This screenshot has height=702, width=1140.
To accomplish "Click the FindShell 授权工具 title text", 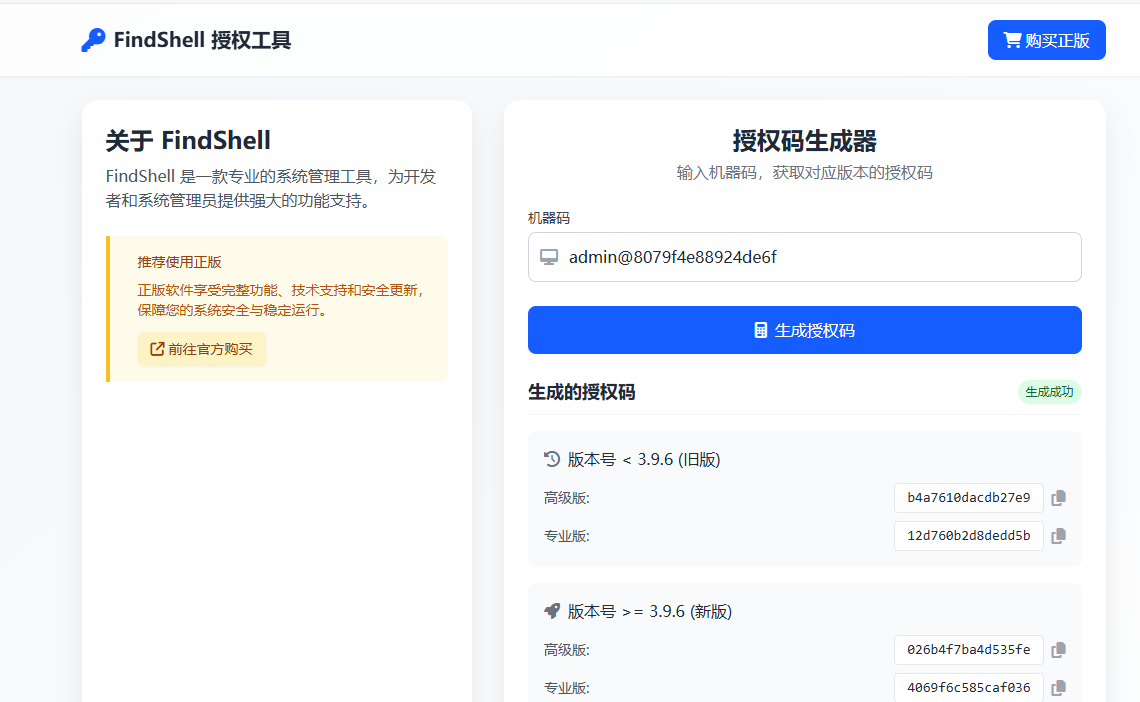I will coord(202,40).
